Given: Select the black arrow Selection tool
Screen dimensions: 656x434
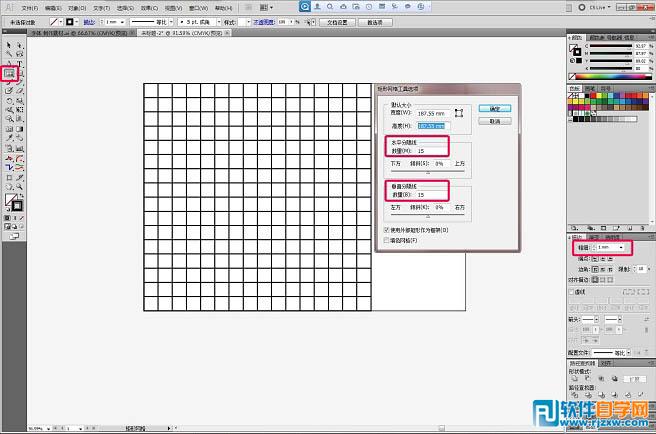Looking at the screenshot, I should point(9,45).
